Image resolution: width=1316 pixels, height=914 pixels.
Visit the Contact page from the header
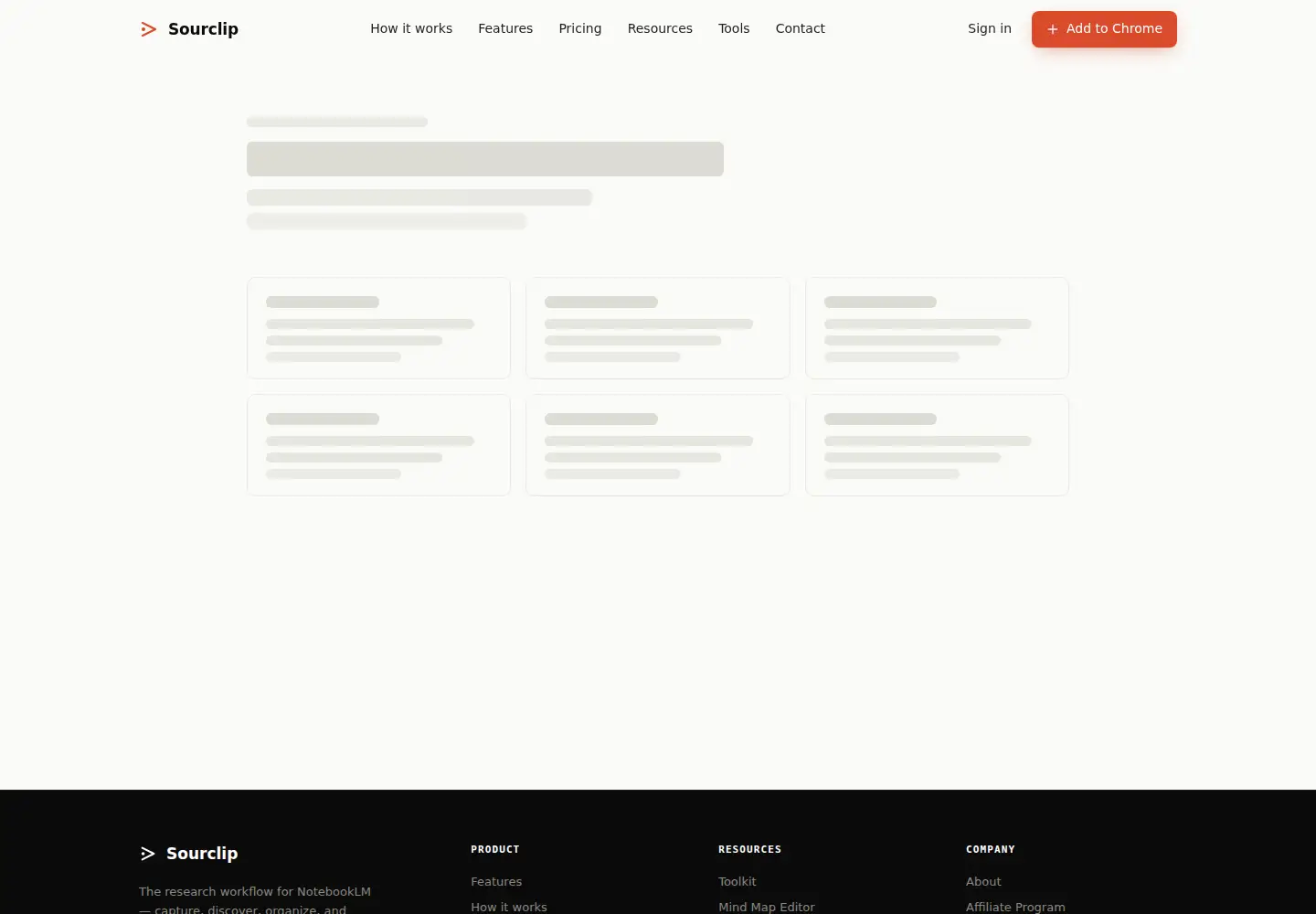(801, 28)
